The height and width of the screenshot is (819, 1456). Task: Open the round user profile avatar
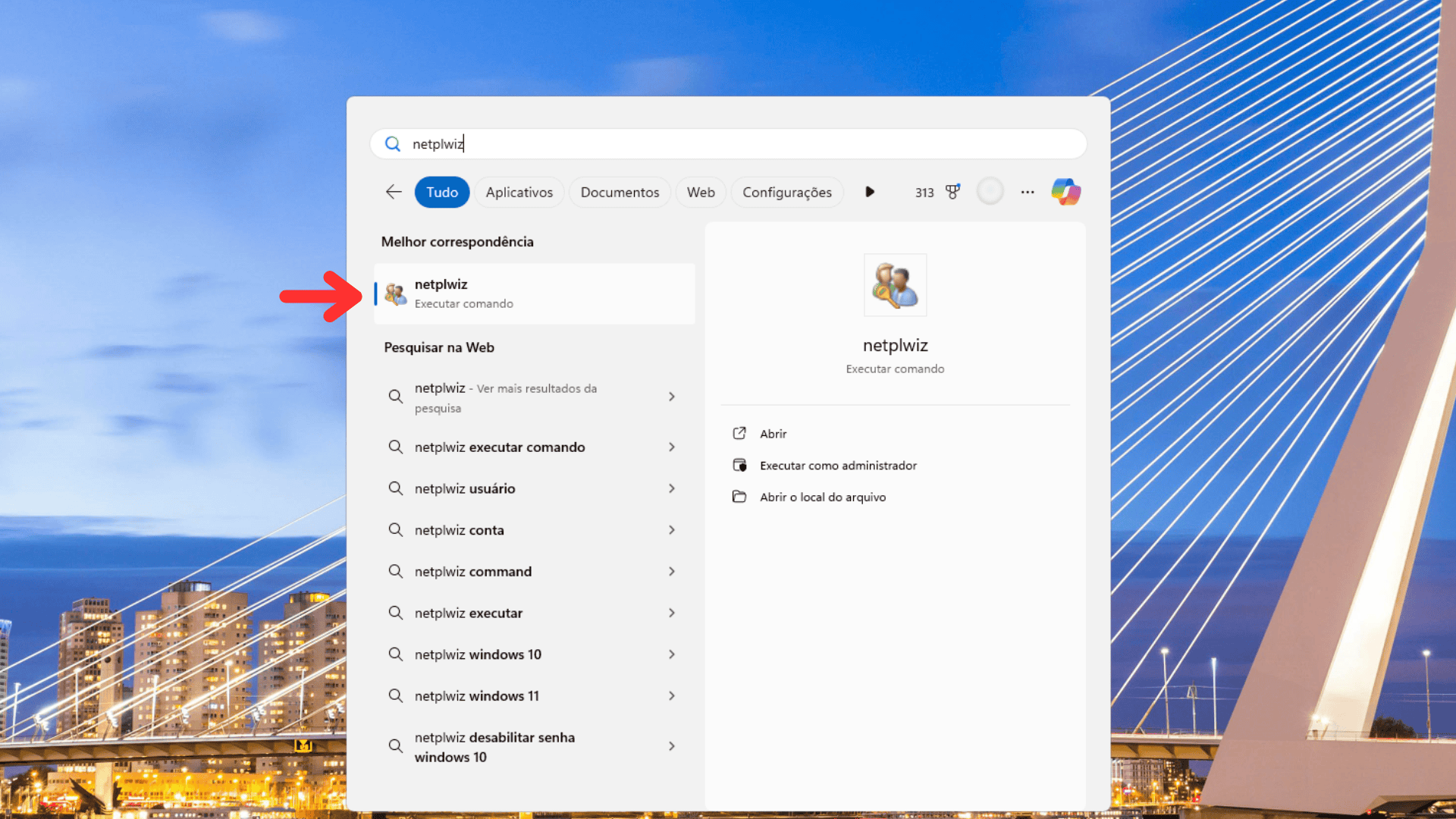click(x=990, y=192)
